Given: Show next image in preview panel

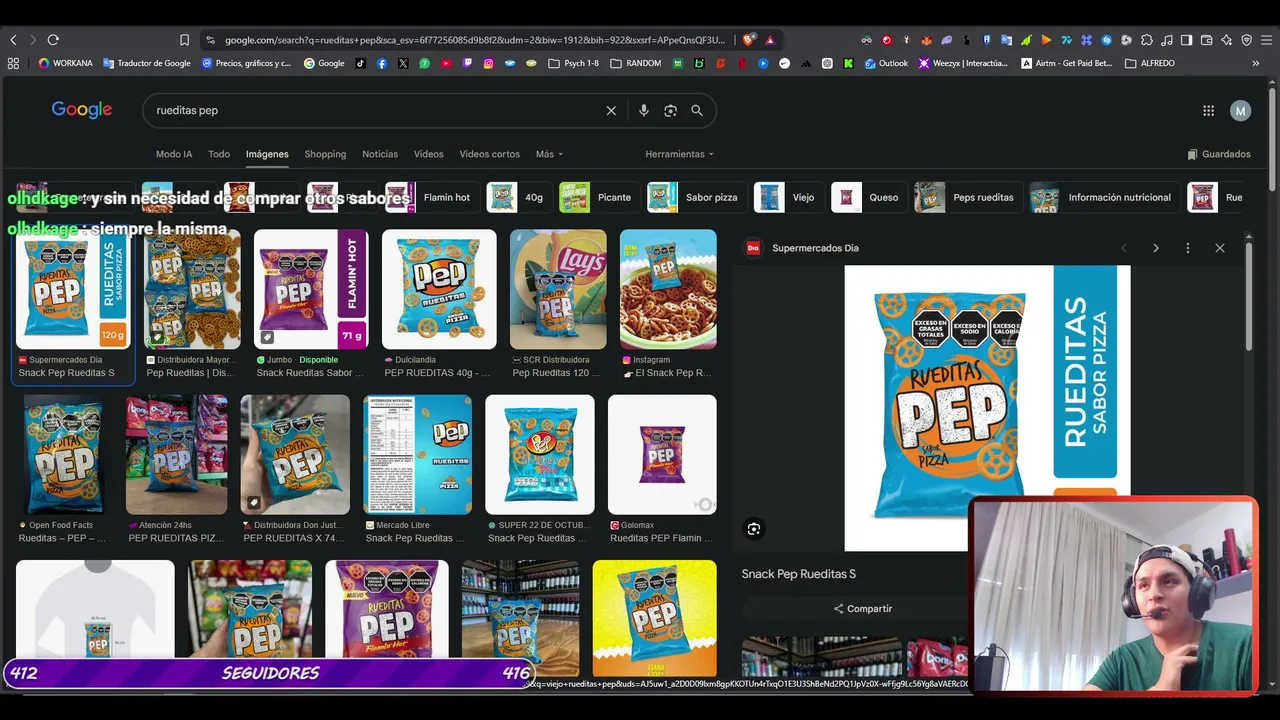Looking at the screenshot, I should (x=1155, y=248).
